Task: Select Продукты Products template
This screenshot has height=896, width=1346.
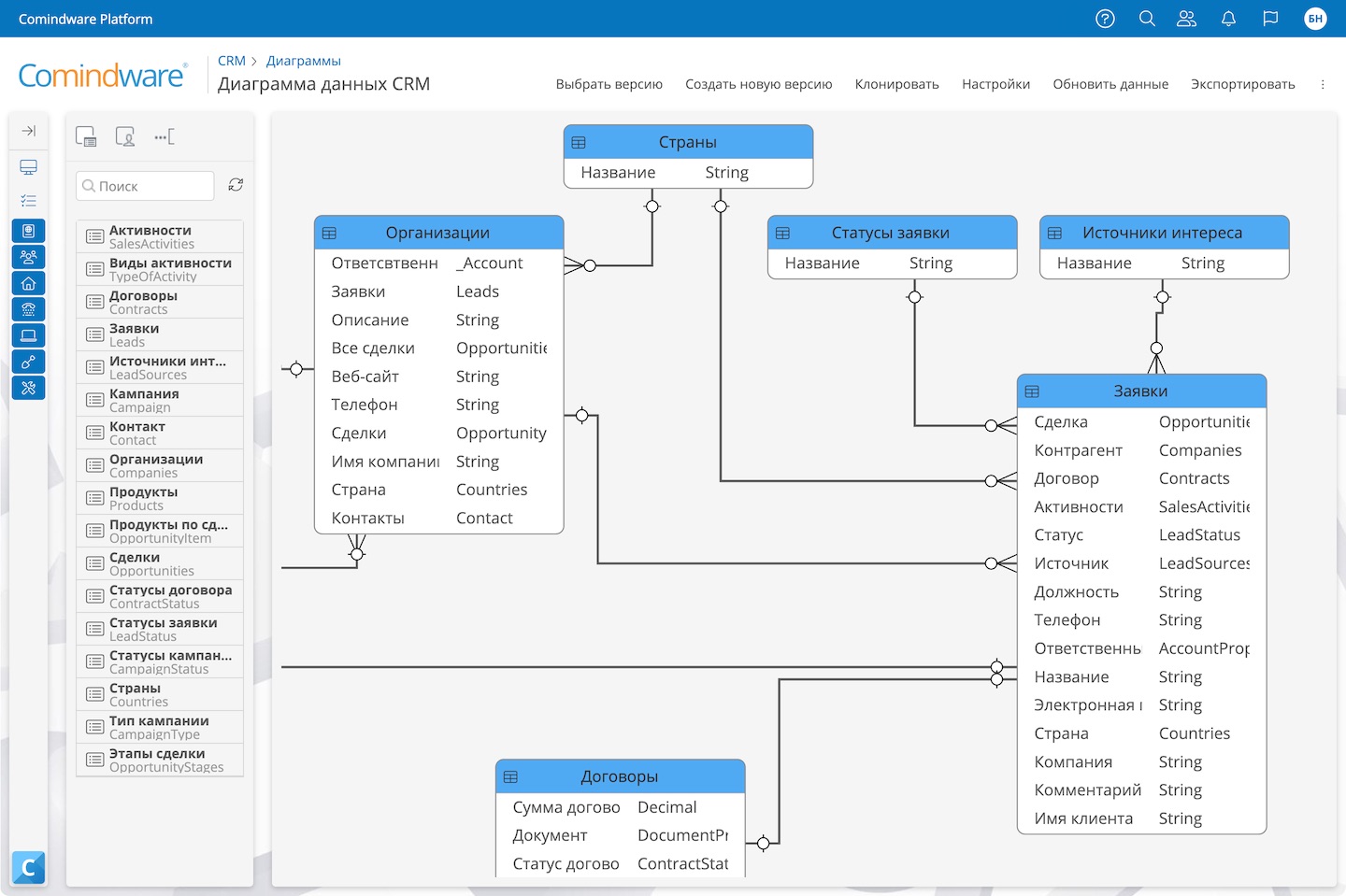Action: (160, 498)
